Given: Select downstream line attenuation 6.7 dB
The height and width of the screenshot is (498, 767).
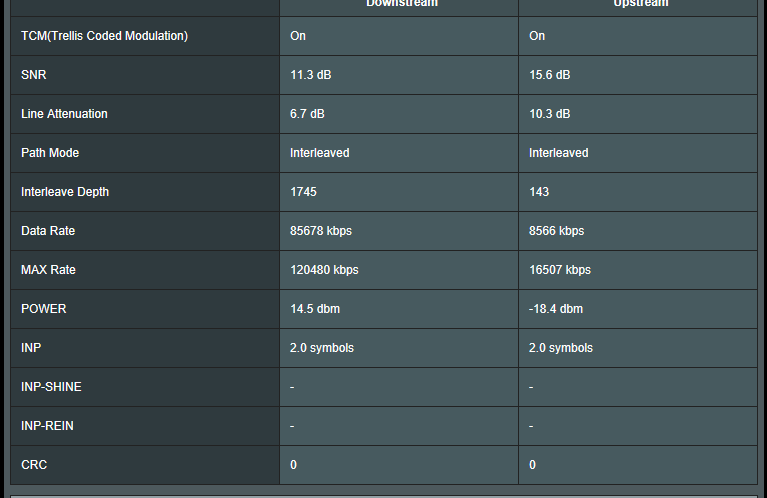Looking at the screenshot, I should click(x=308, y=114).
